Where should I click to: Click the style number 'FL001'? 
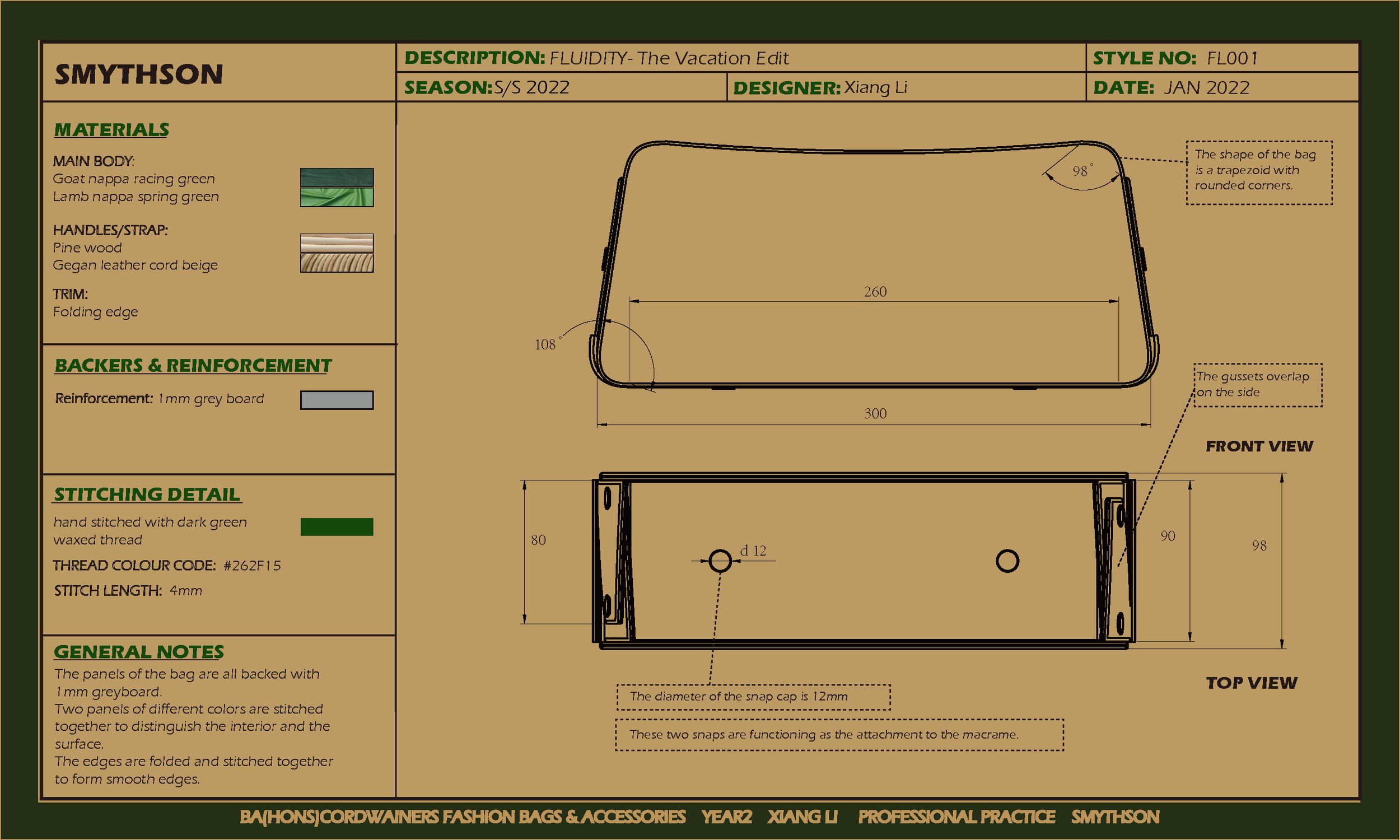tap(1232, 58)
